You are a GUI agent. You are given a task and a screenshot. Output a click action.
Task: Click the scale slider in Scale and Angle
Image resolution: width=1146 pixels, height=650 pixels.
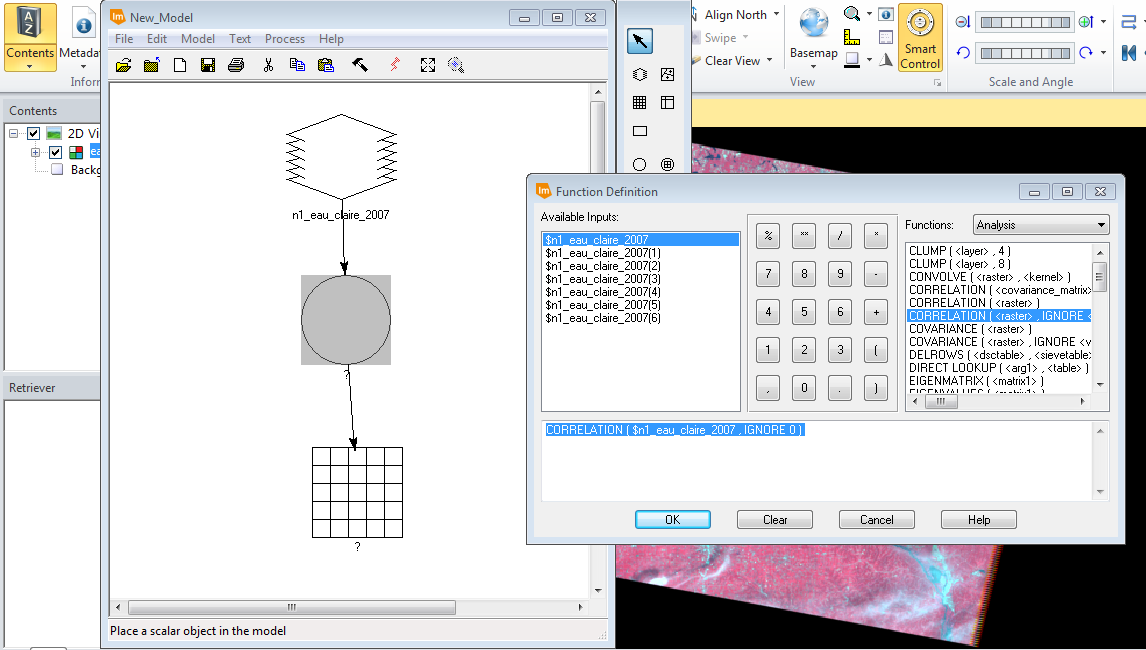(x=1025, y=22)
